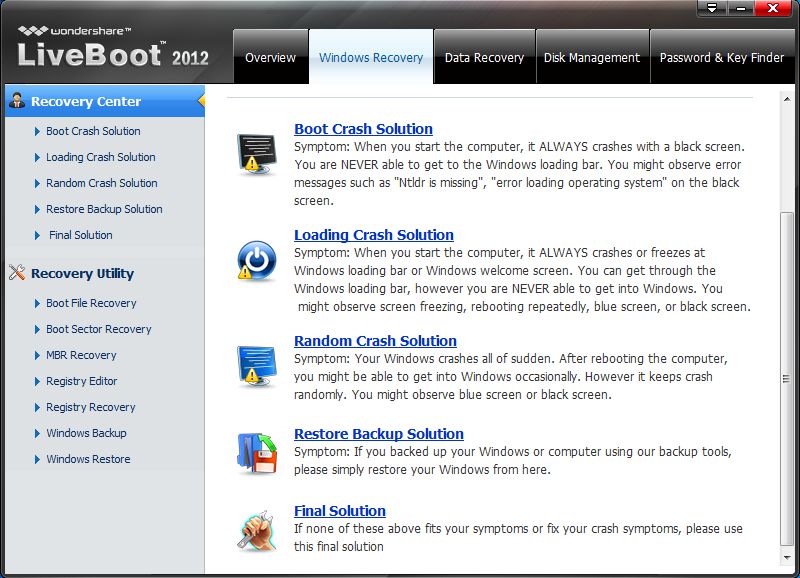Click the Restore Backup Solution floppy icon

257,453
